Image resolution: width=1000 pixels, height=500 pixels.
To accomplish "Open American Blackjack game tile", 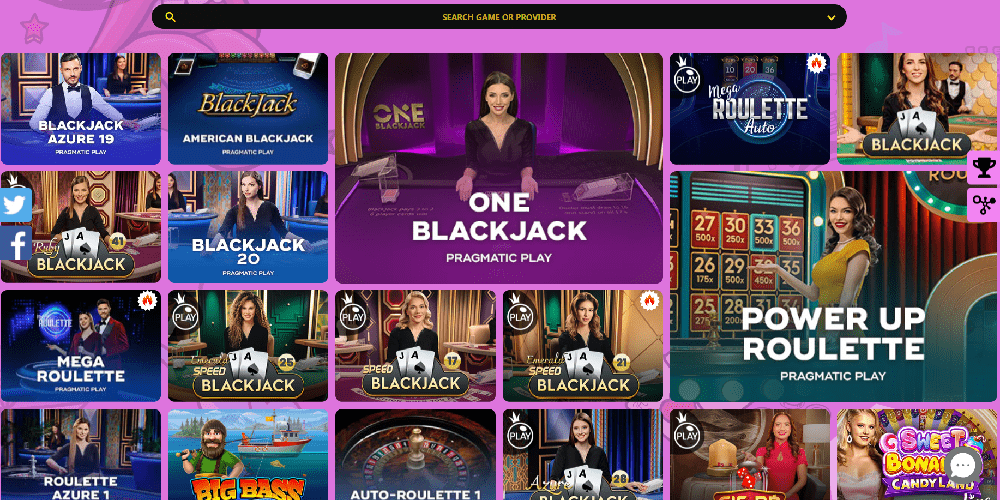I will click(248, 109).
